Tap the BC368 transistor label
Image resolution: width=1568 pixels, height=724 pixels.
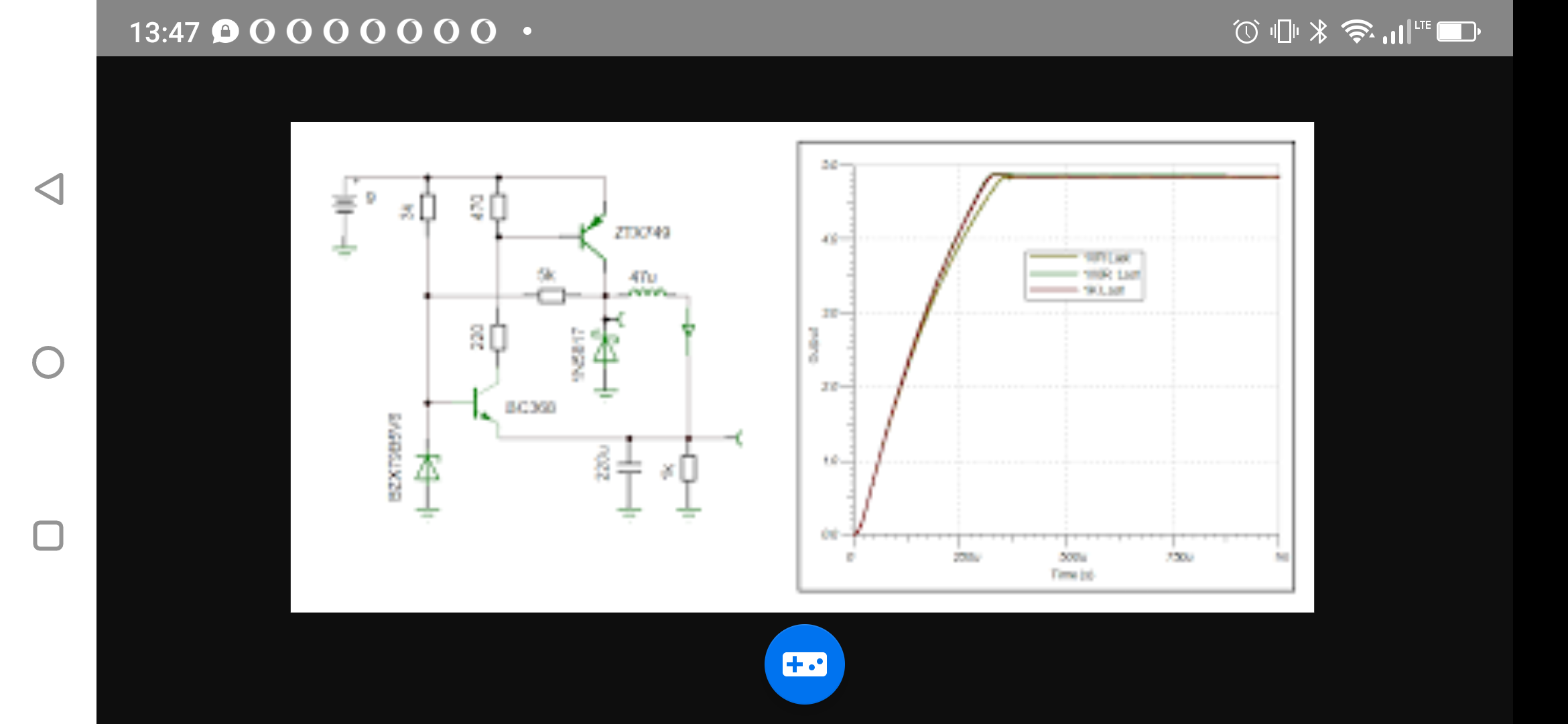pyautogui.click(x=530, y=408)
